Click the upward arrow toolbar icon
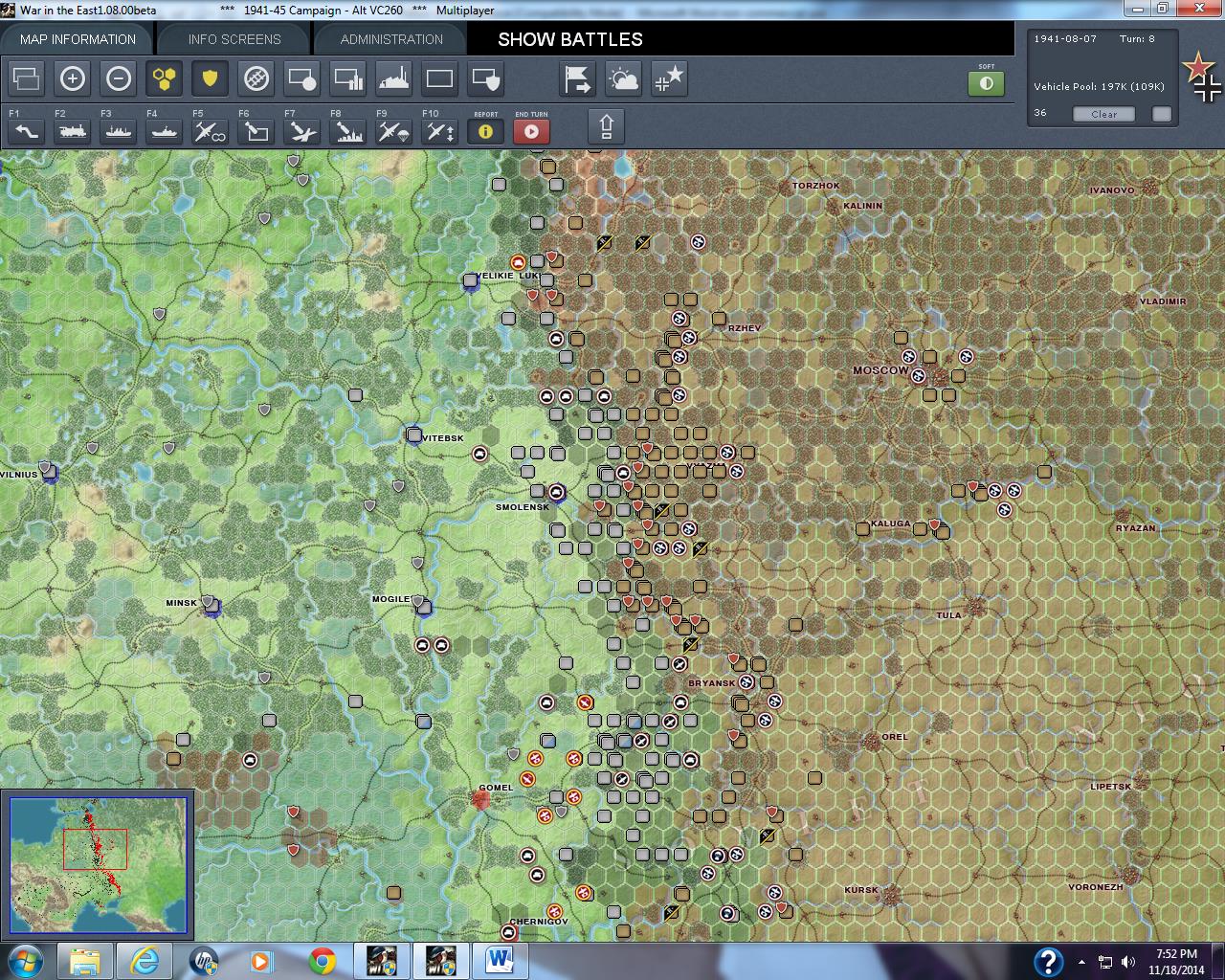 [x=607, y=126]
